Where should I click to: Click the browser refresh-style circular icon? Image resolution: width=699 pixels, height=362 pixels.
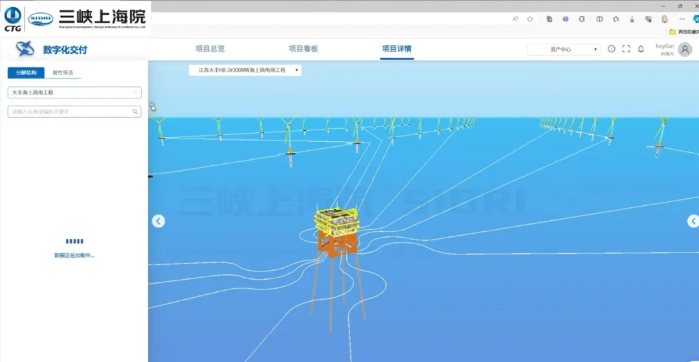point(582,19)
